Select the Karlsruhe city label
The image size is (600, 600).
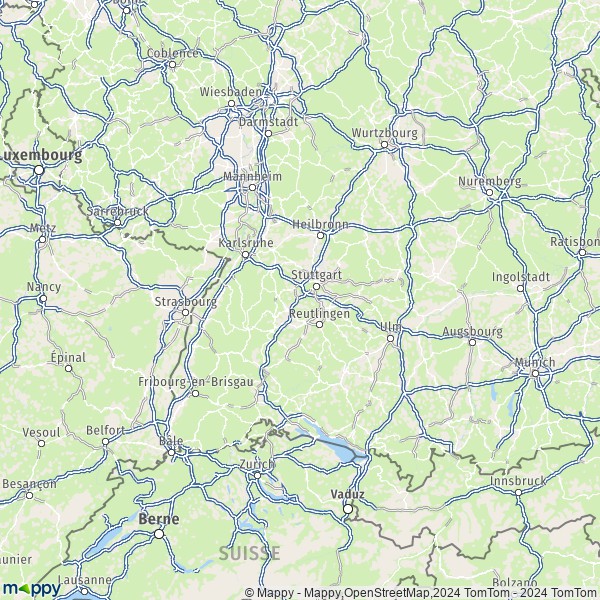(246, 243)
